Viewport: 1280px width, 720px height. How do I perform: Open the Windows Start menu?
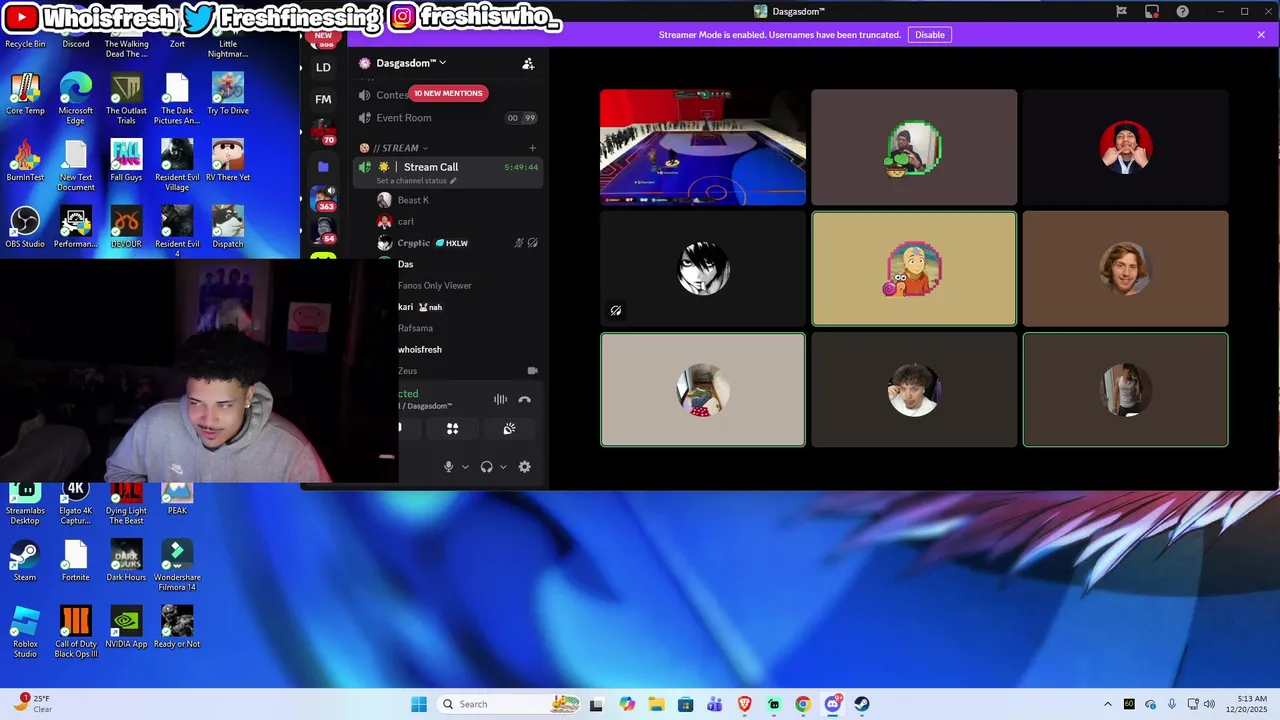click(x=418, y=704)
